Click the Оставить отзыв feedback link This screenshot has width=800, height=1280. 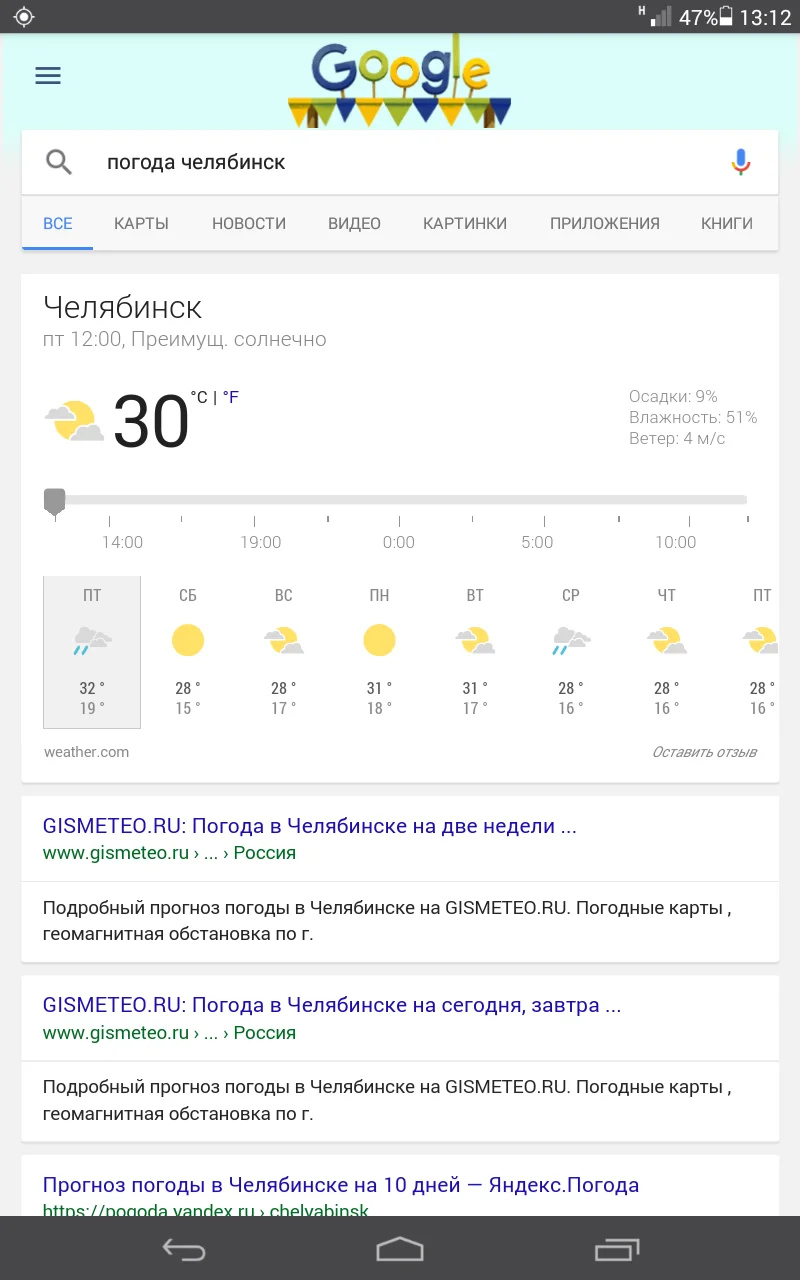704,752
